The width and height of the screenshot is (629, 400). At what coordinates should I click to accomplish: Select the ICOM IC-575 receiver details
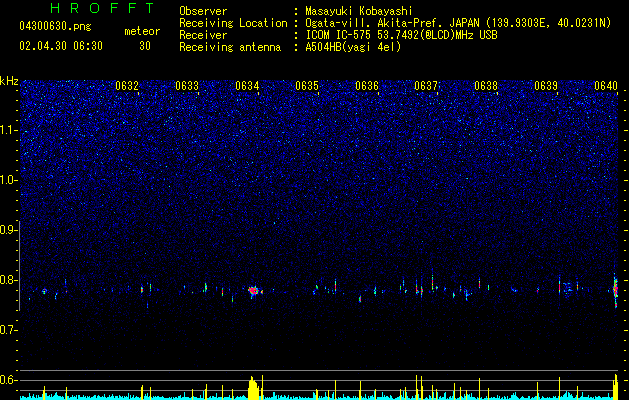(x=401, y=35)
